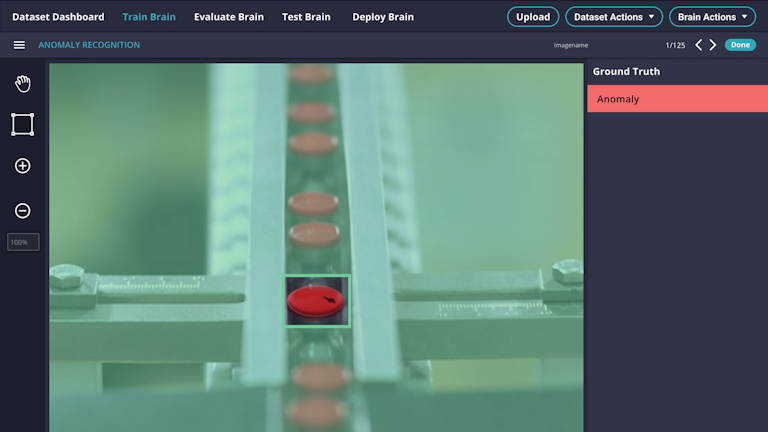Expand the Dataset Actions dropdown
The height and width of the screenshot is (432, 768).
pos(614,17)
